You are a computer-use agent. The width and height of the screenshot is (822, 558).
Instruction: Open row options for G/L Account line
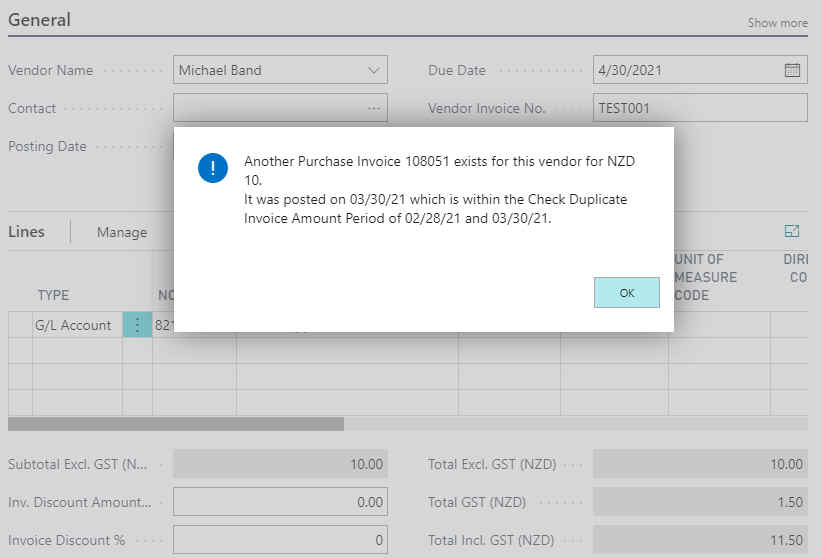pyautogui.click(x=137, y=325)
